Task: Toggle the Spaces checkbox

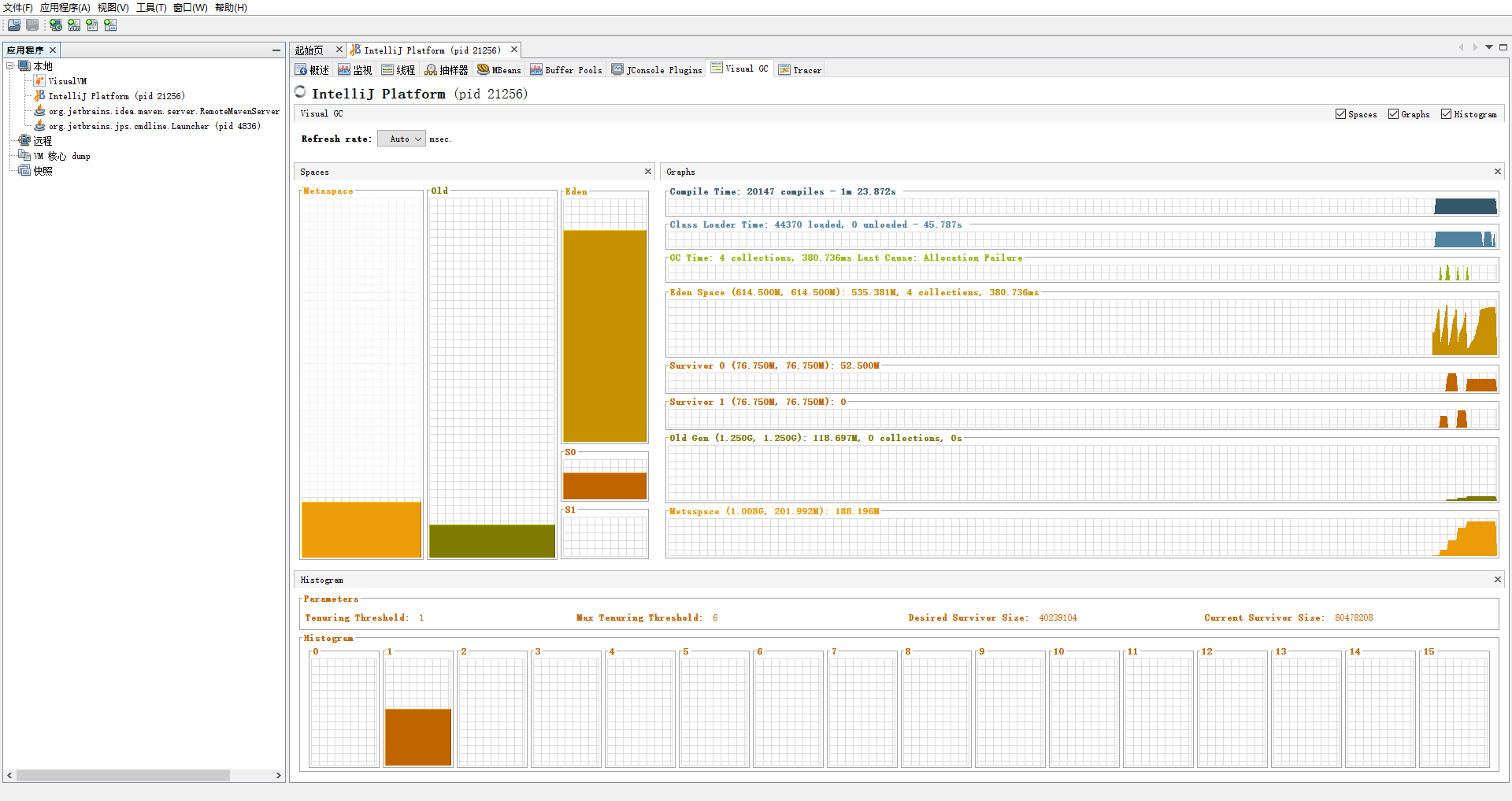Action: pos(1341,114)
